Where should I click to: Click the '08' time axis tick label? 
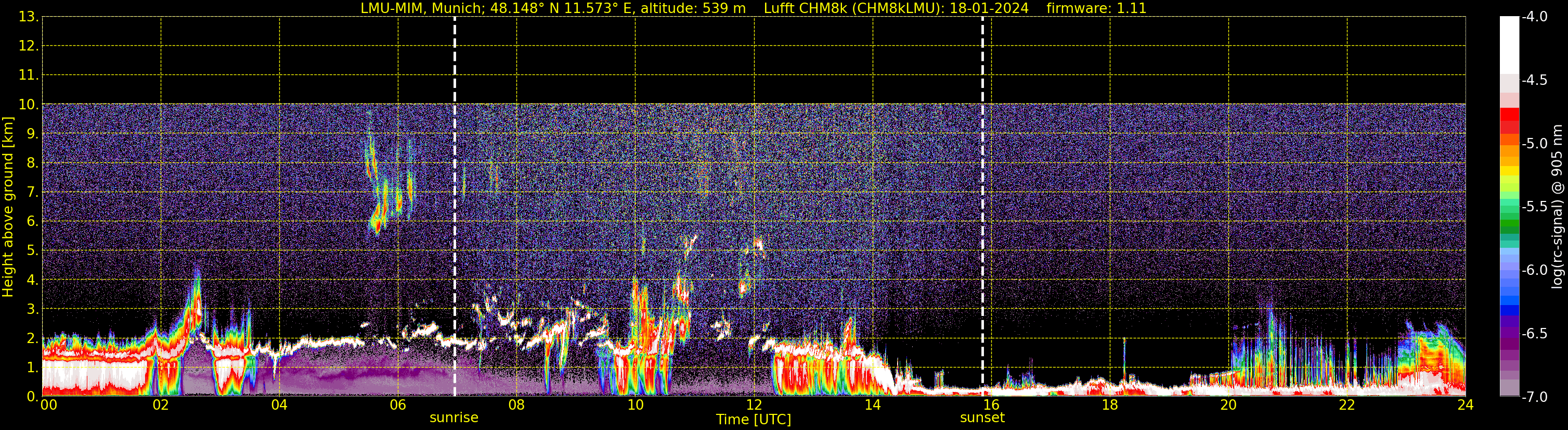517,405
